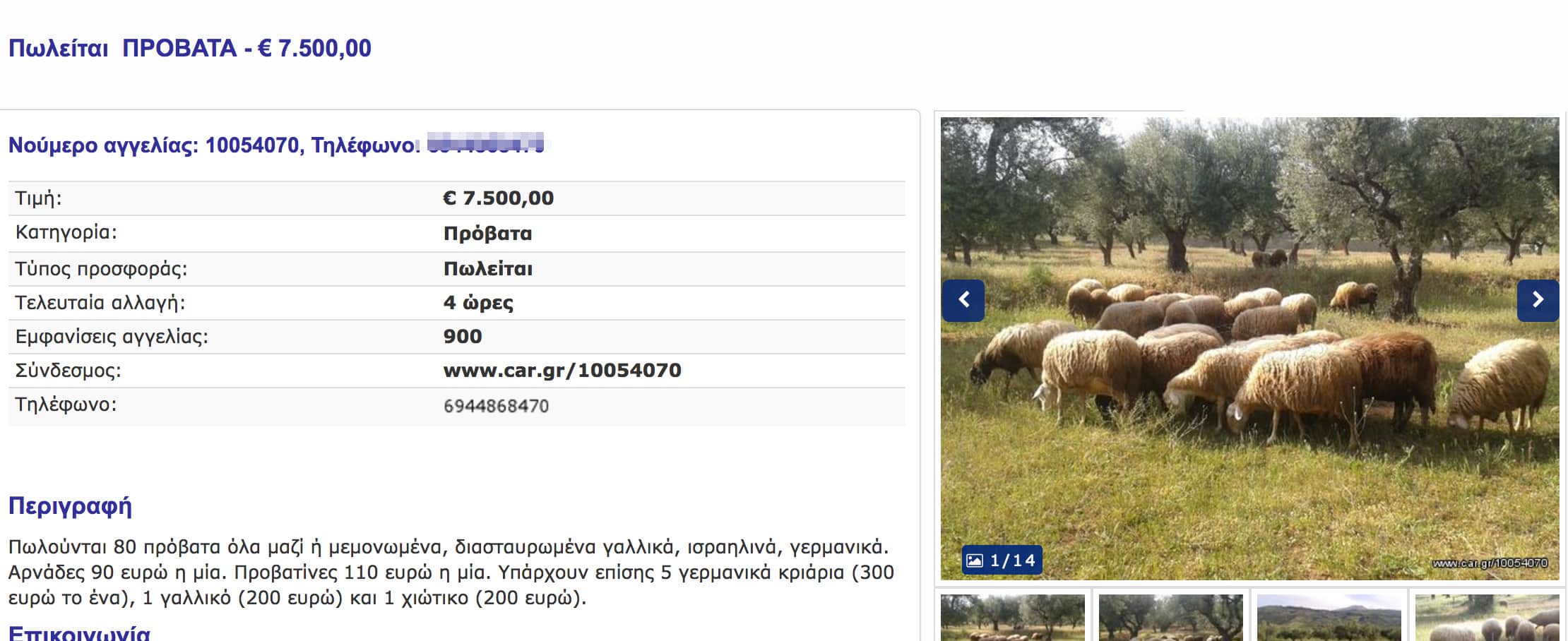Viewport: 1568px width, 641px height.
Task: Click the Νούμερο αγγελίας: 10054070 heading
Action: coord(153,145)
